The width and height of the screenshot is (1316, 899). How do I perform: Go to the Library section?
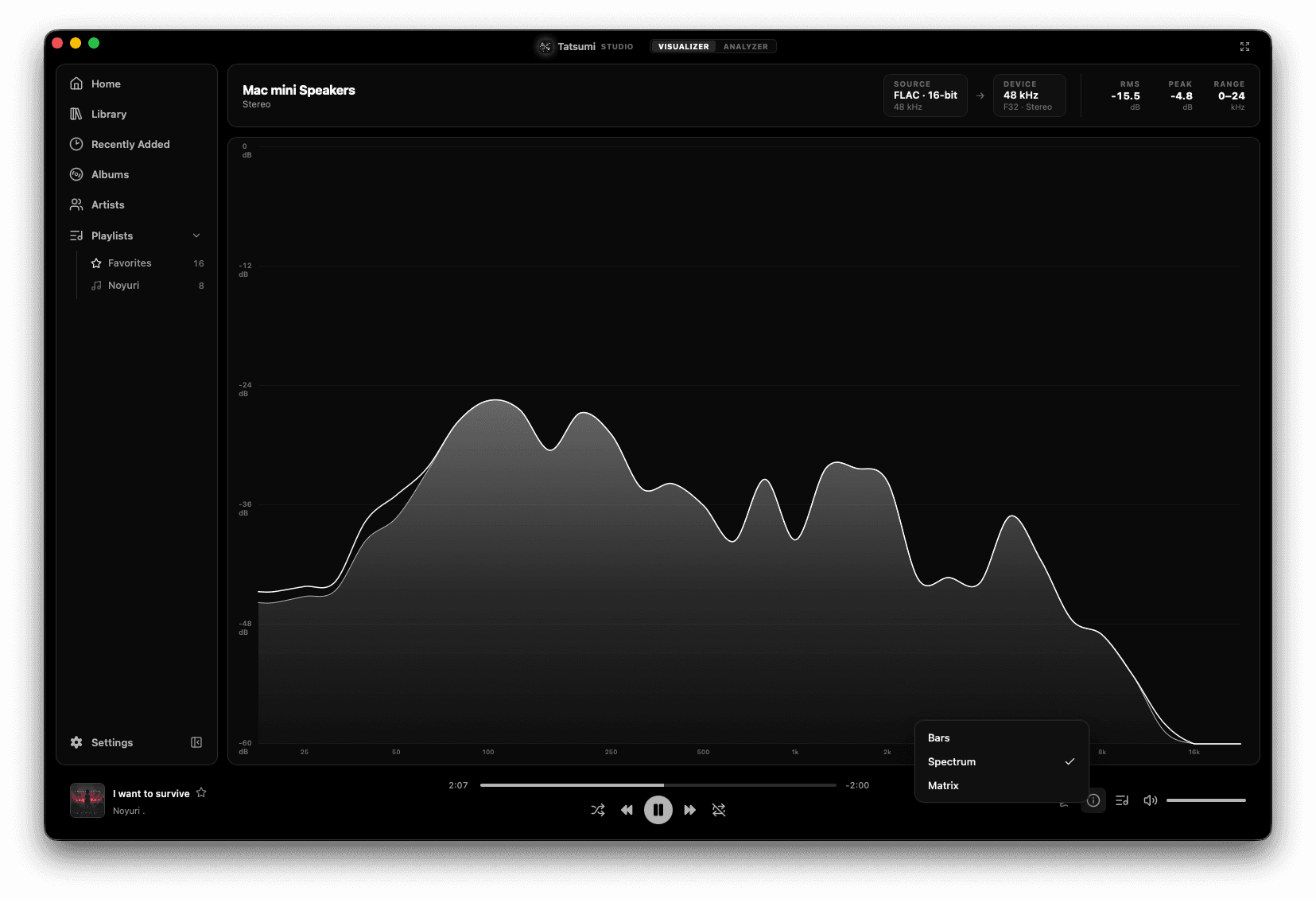click(136, 114)
